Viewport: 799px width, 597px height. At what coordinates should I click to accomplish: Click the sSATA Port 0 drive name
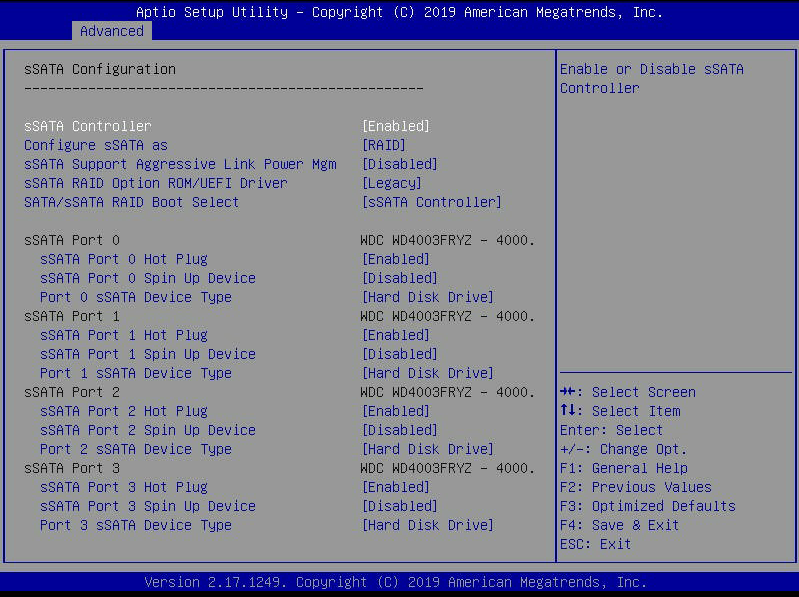tap(447, 240)
